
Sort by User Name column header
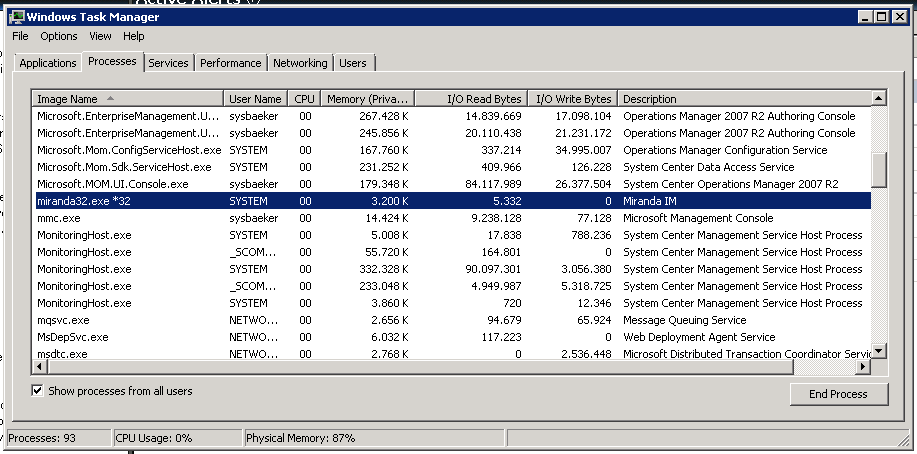tap(256, 99)
